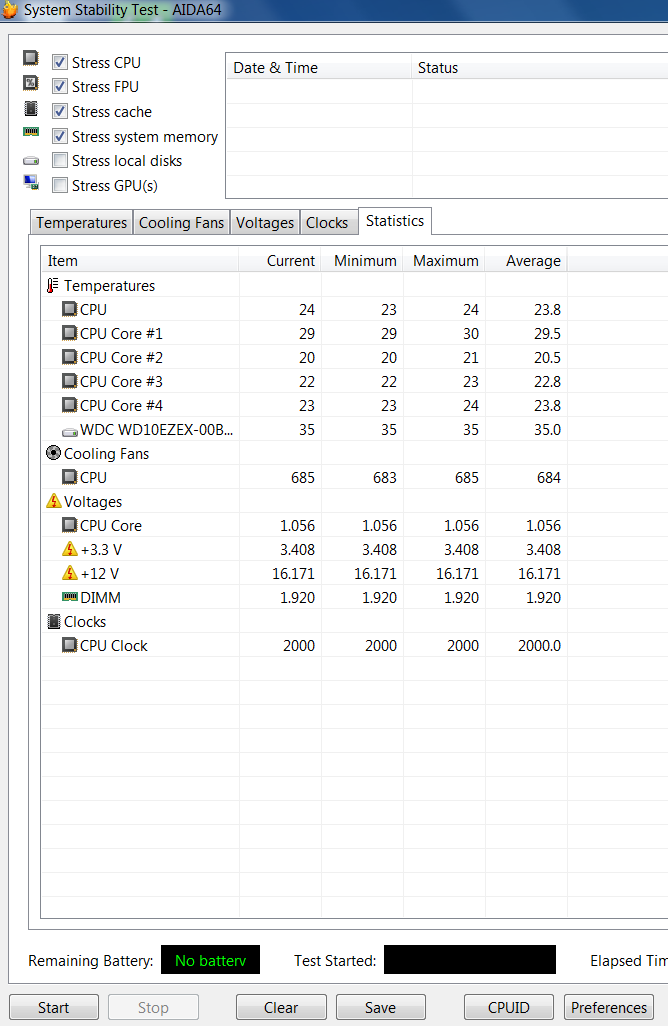Click the warning icon next to +3.3 V
668x1026 pixels.
[70, 549]
